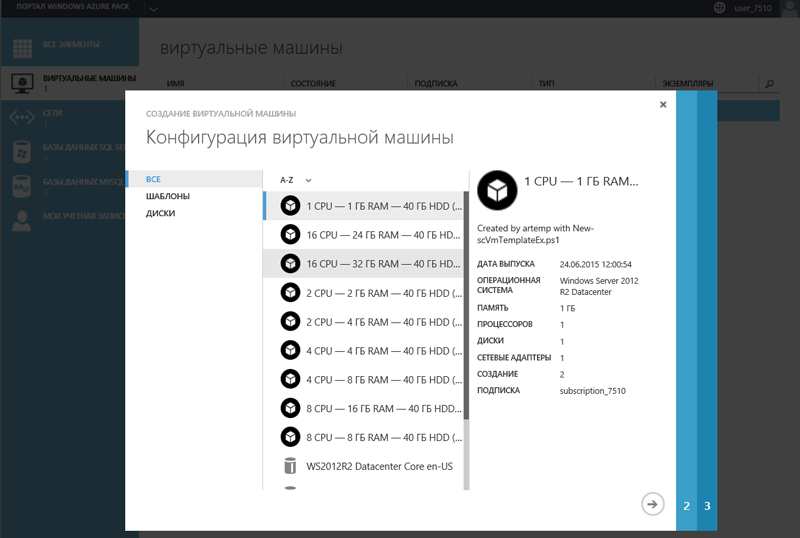Viewport: 800px width, 538px height.
Task: Click the cube icon for 2 CPU — 4 ГБ RAM
Action: 290,322
